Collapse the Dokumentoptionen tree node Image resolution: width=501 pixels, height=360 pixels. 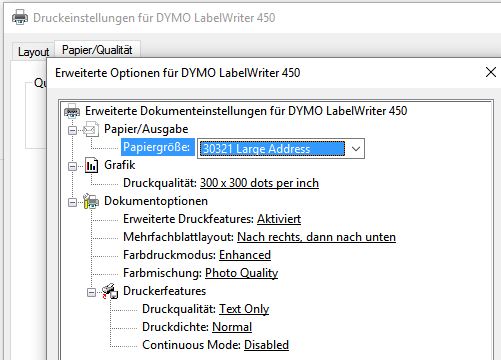[72, 202]
